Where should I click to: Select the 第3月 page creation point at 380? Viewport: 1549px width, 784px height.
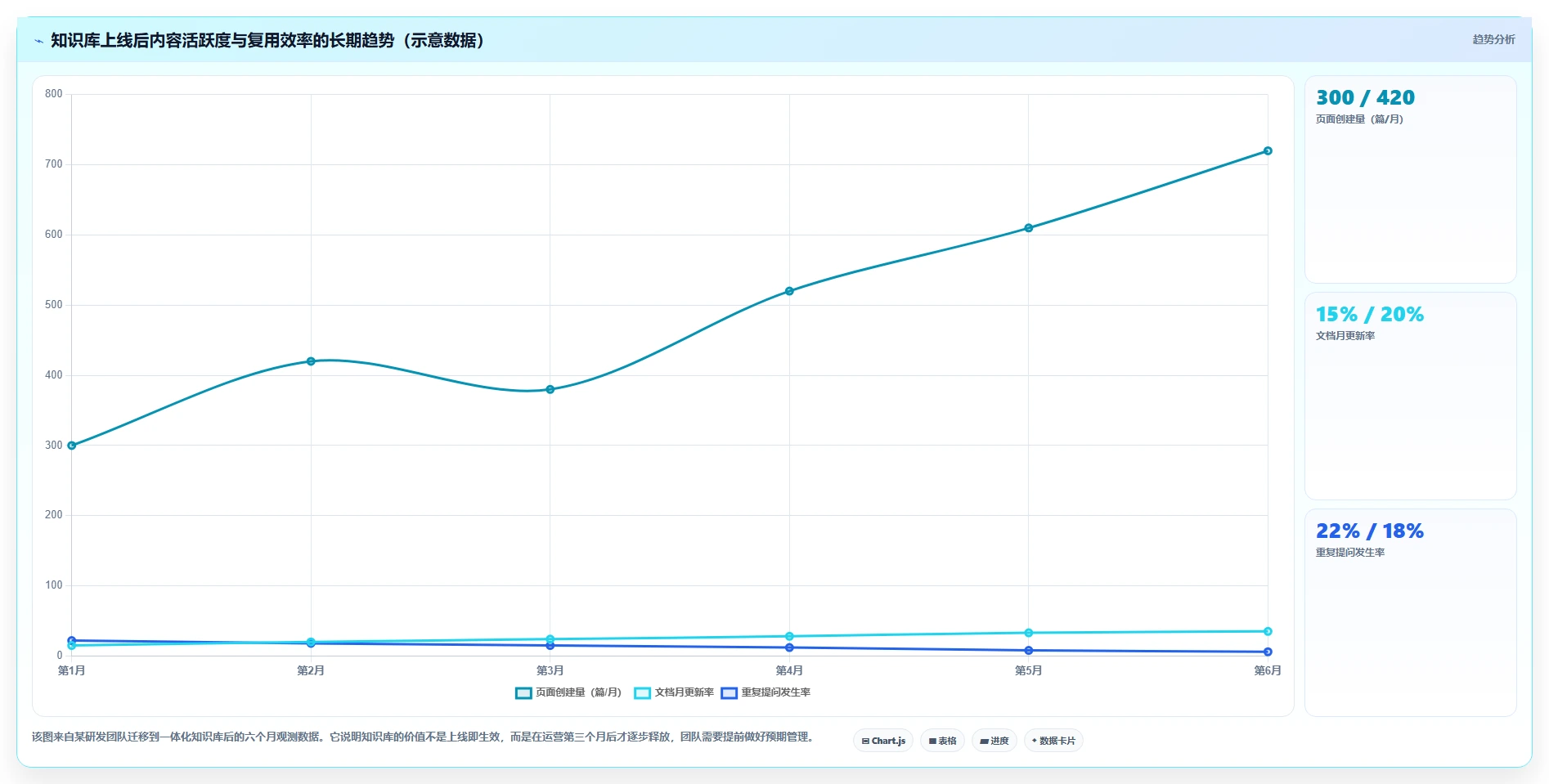point(550,389)
